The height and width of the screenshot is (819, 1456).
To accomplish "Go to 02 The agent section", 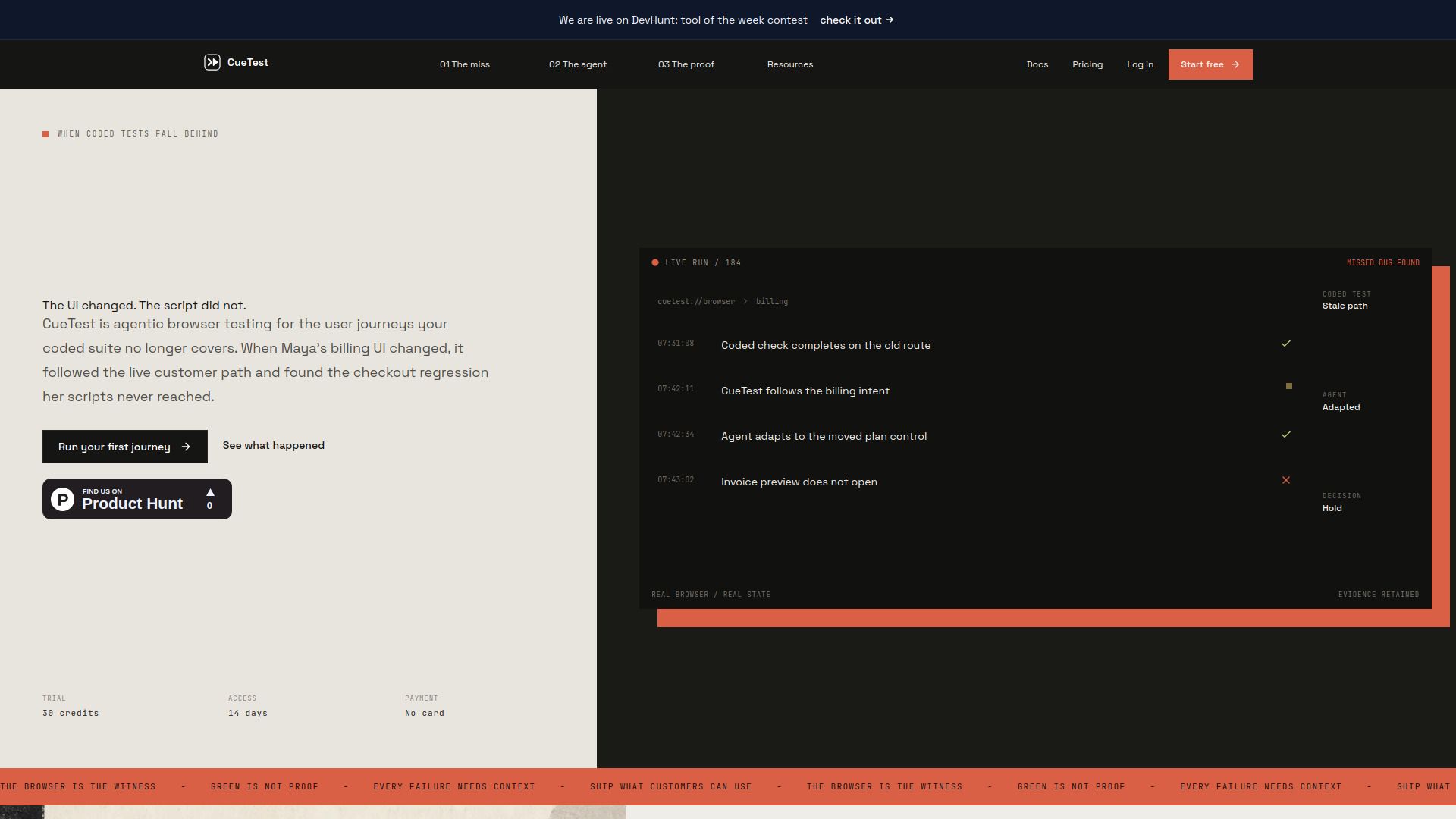I will point(578,64).
